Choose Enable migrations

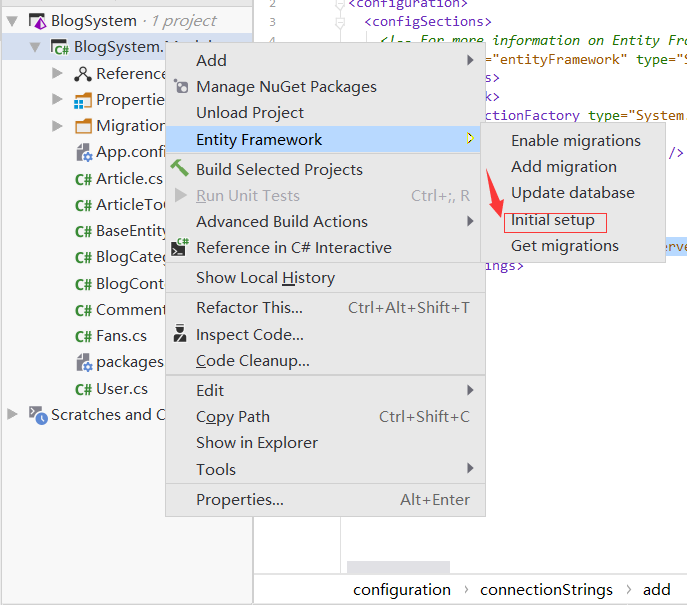coord(573,141)
